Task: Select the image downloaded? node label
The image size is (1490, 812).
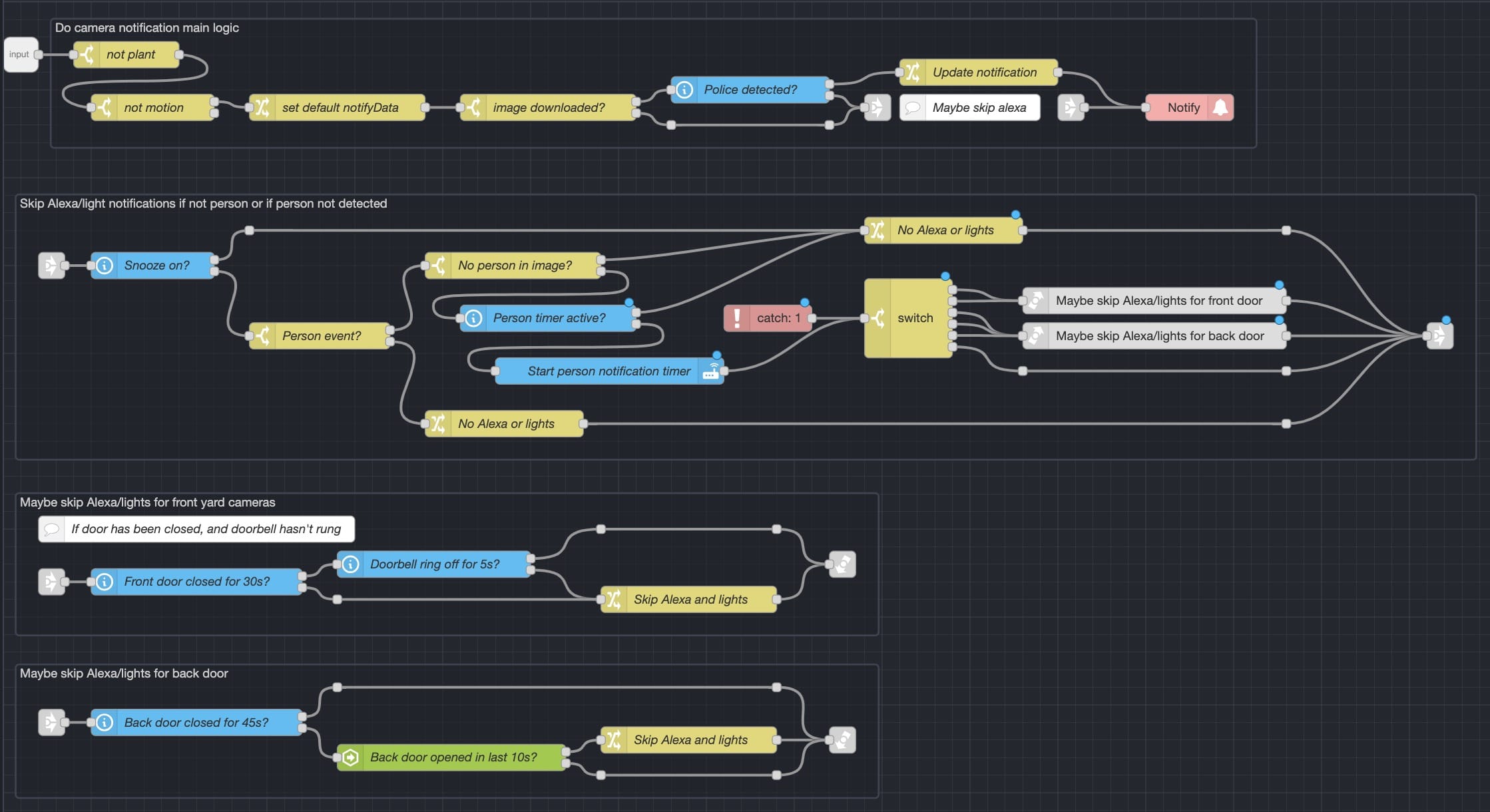Action: [x=549, y=107]
